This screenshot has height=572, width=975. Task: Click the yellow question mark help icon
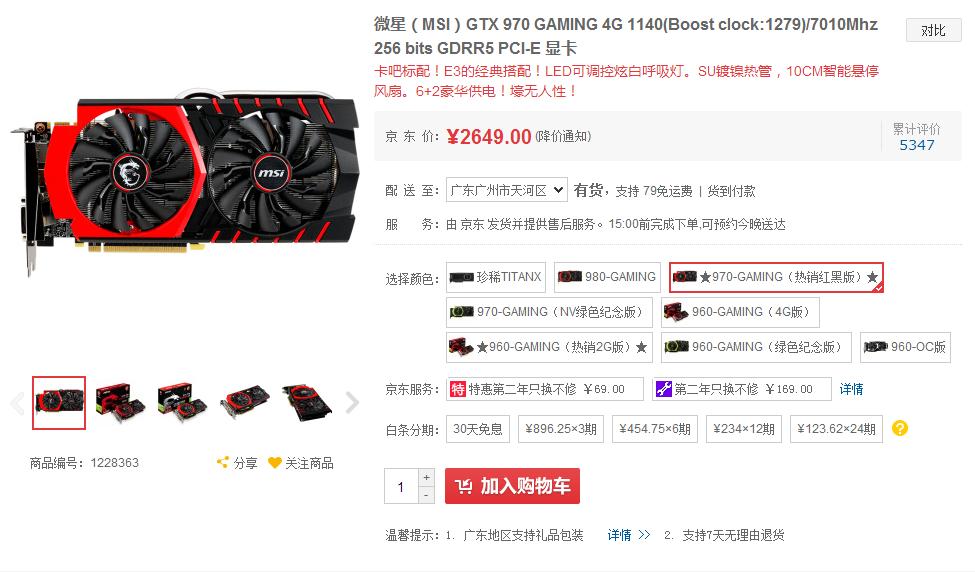click(899, 428)
